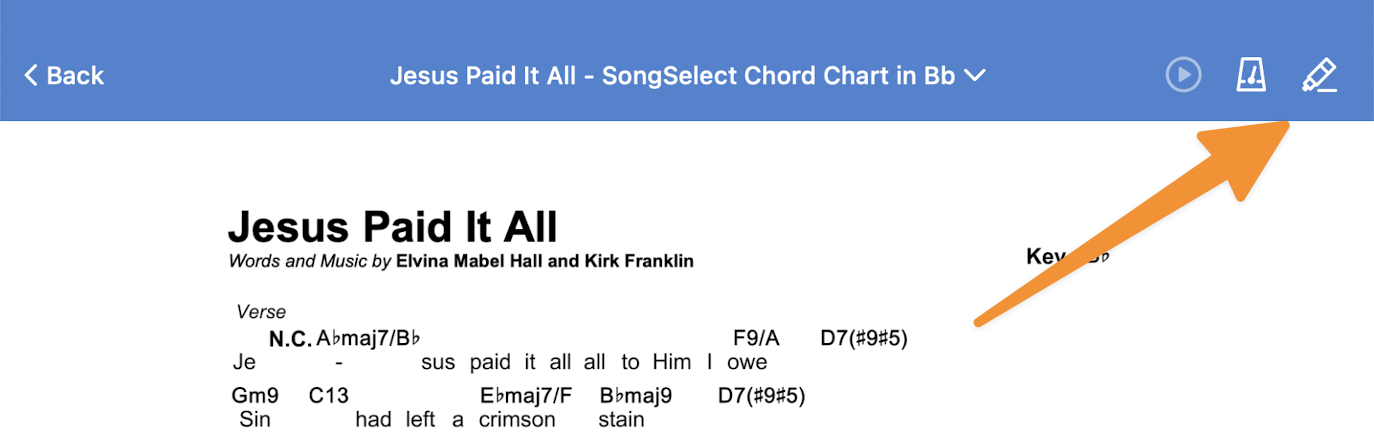Click the Verse section label

tap(261, 312)
